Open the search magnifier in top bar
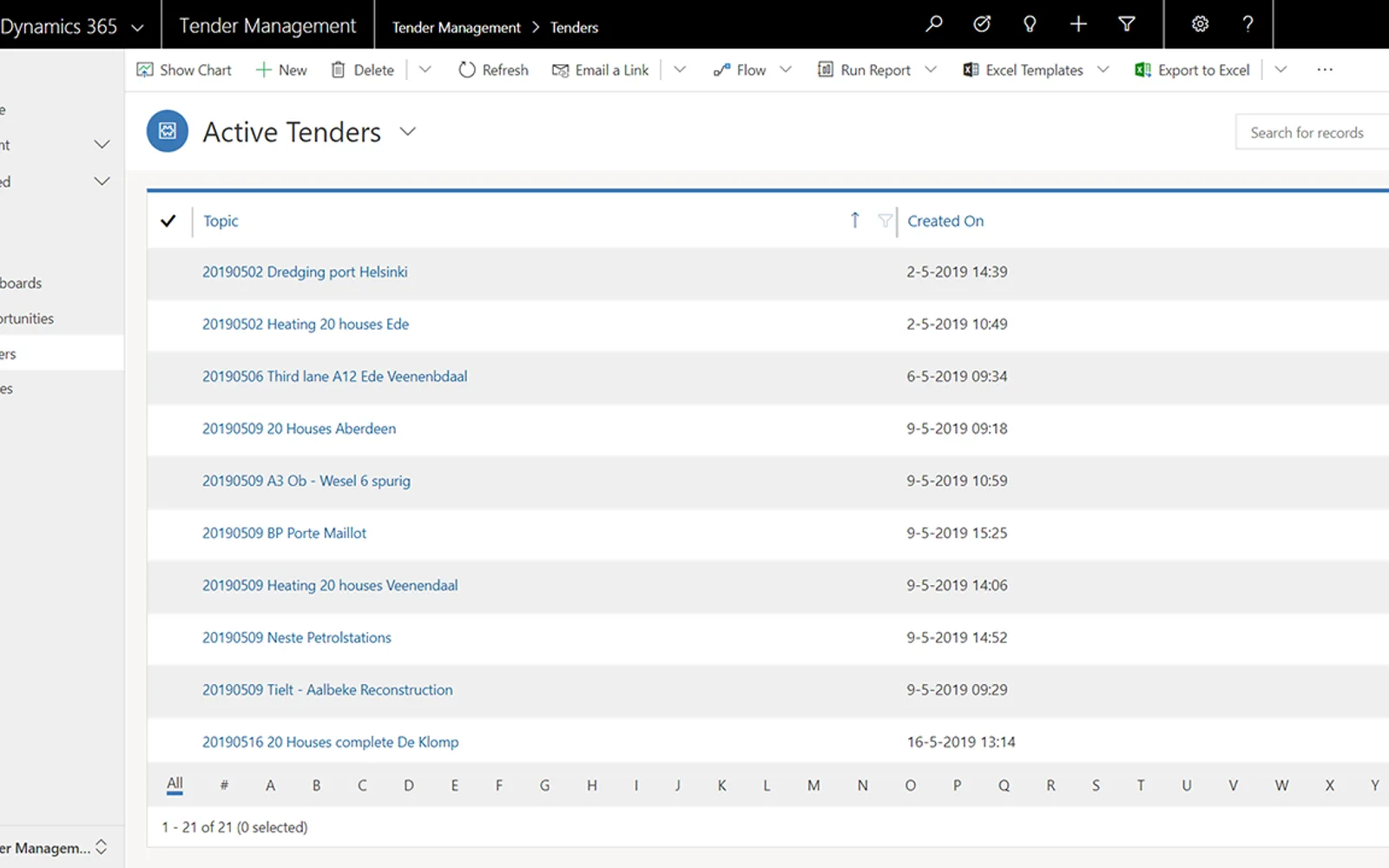 tap(934, 24)
